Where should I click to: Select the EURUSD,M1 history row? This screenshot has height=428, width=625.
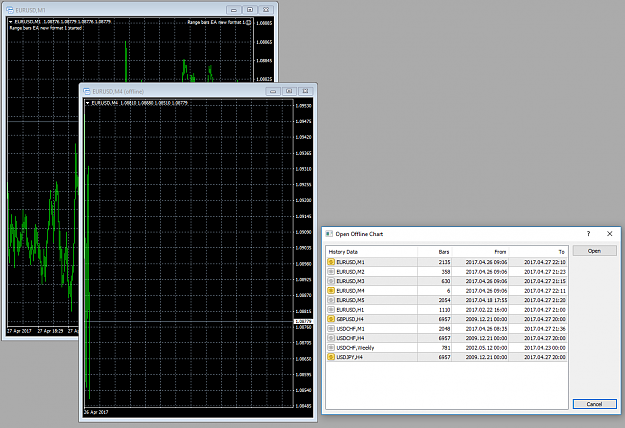click(x=447, y=262)
